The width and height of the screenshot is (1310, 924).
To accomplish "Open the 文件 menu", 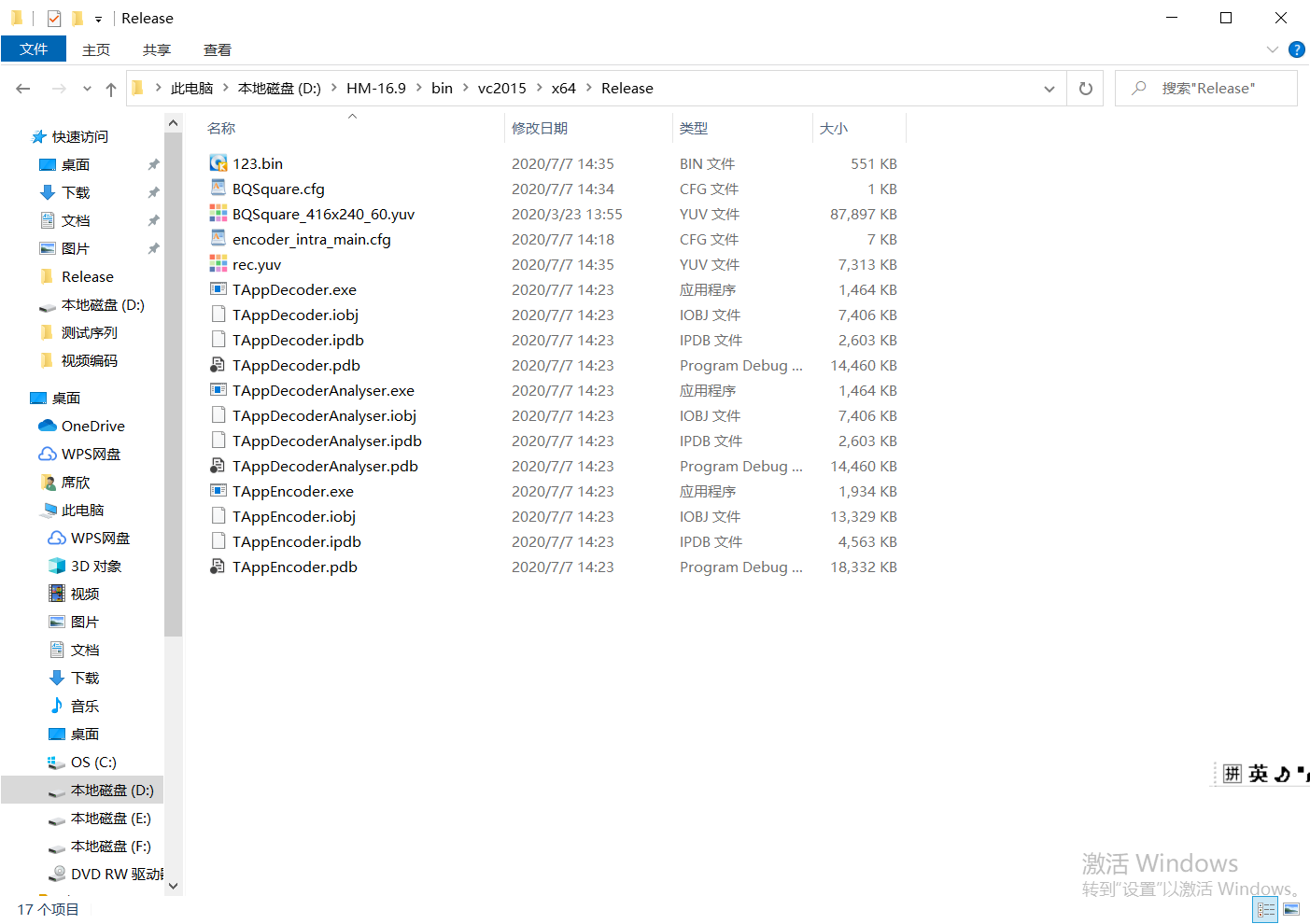I will 34,49.
